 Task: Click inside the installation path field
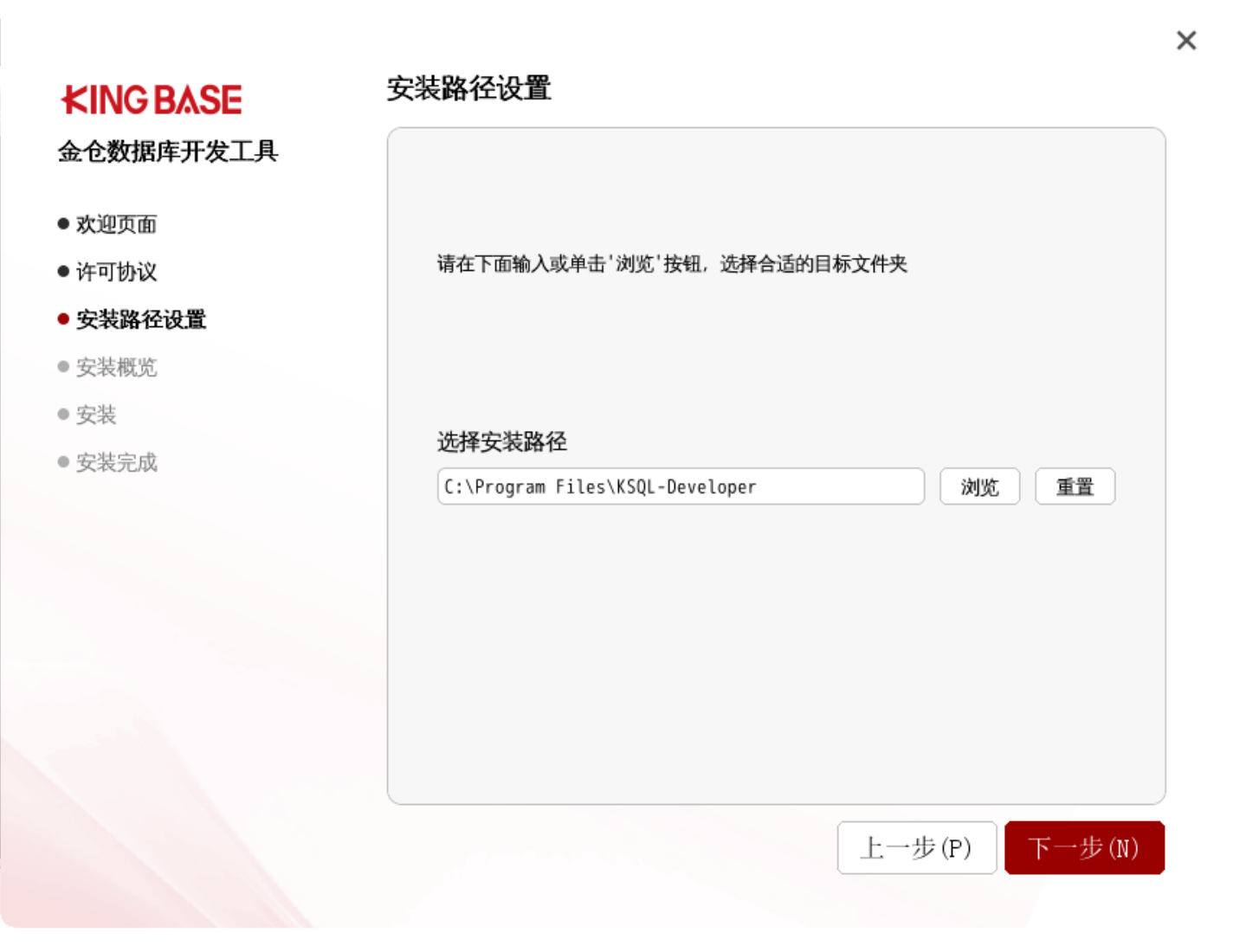coord(680,486)
